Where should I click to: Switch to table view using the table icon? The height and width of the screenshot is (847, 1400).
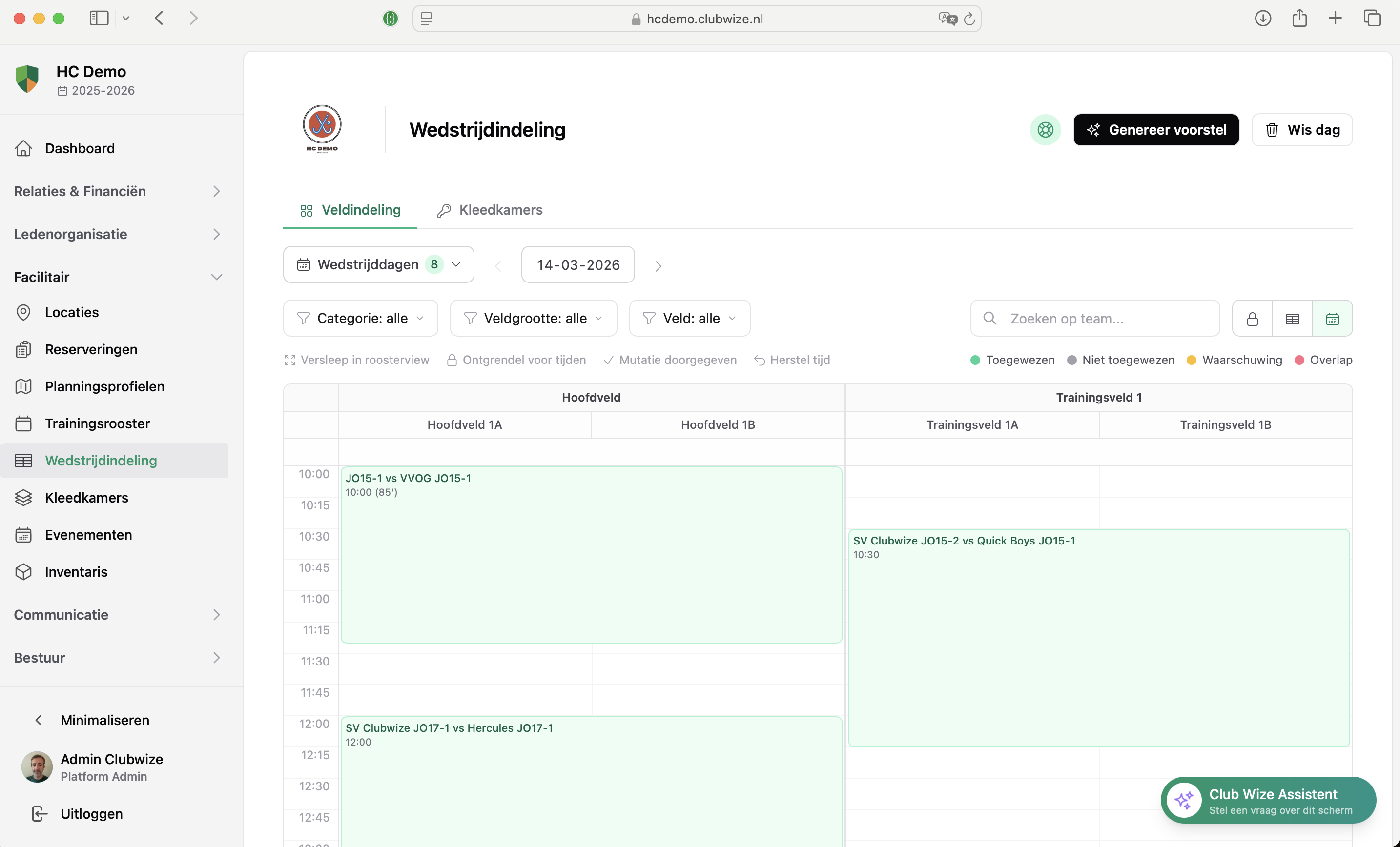pyautogui.click(x=1292, y=318)
